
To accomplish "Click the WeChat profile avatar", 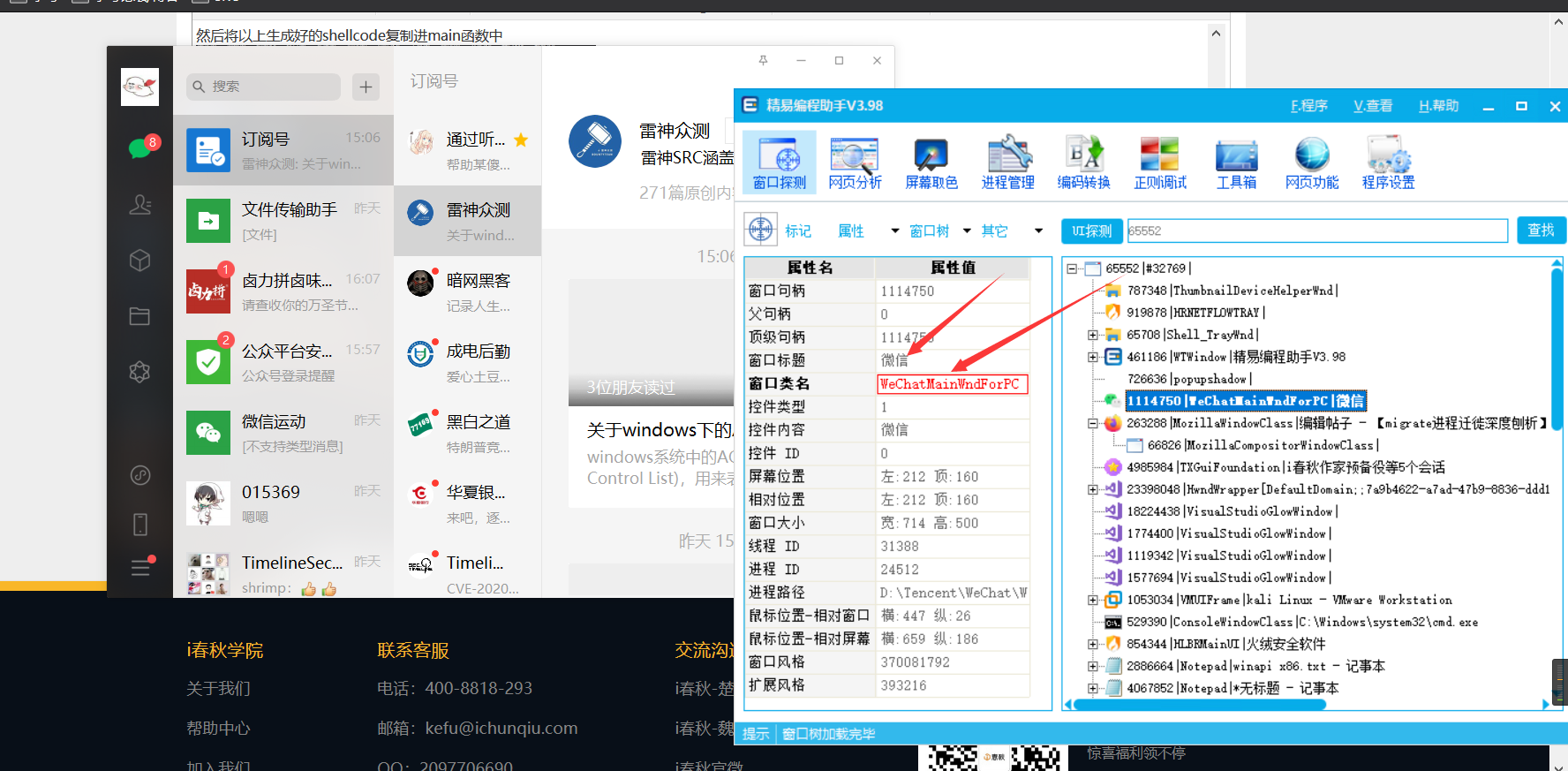I will click(x=140, y=87).
